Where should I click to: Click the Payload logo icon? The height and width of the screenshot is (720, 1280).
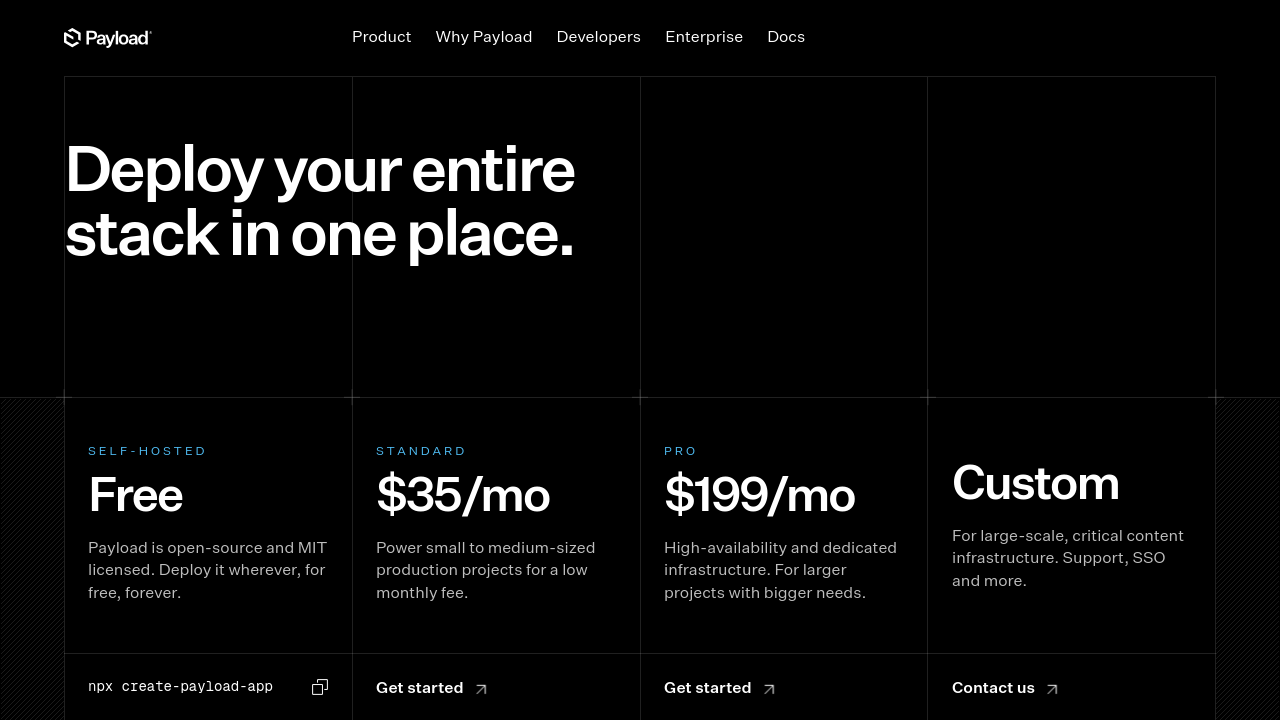72,38
